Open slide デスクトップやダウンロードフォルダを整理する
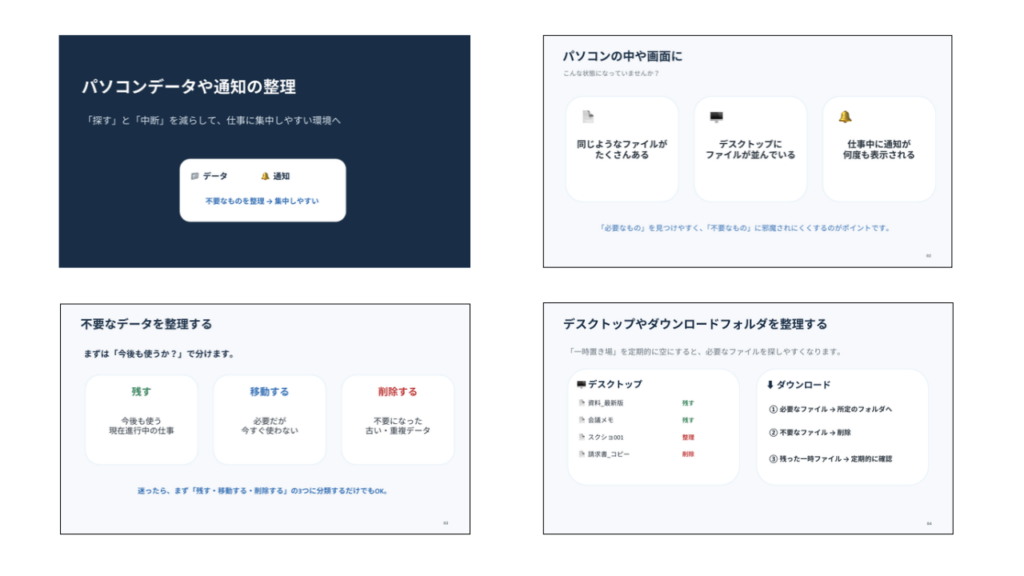The width and height of the screenshot is (1024, 576). coord(748,418)
